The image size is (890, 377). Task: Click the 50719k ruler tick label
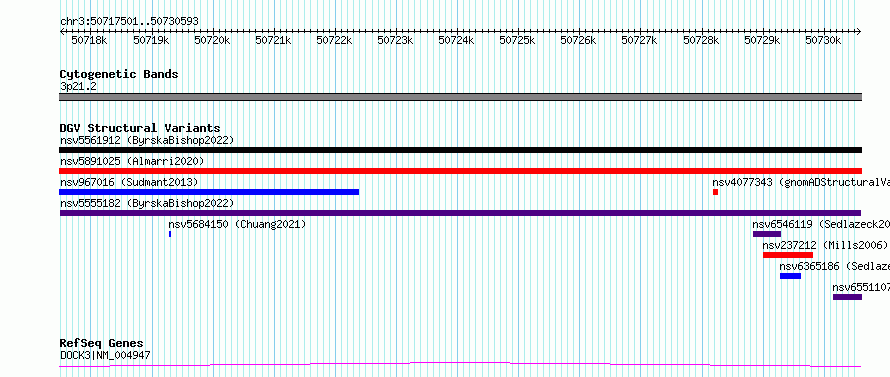click(x=151, y=40)
